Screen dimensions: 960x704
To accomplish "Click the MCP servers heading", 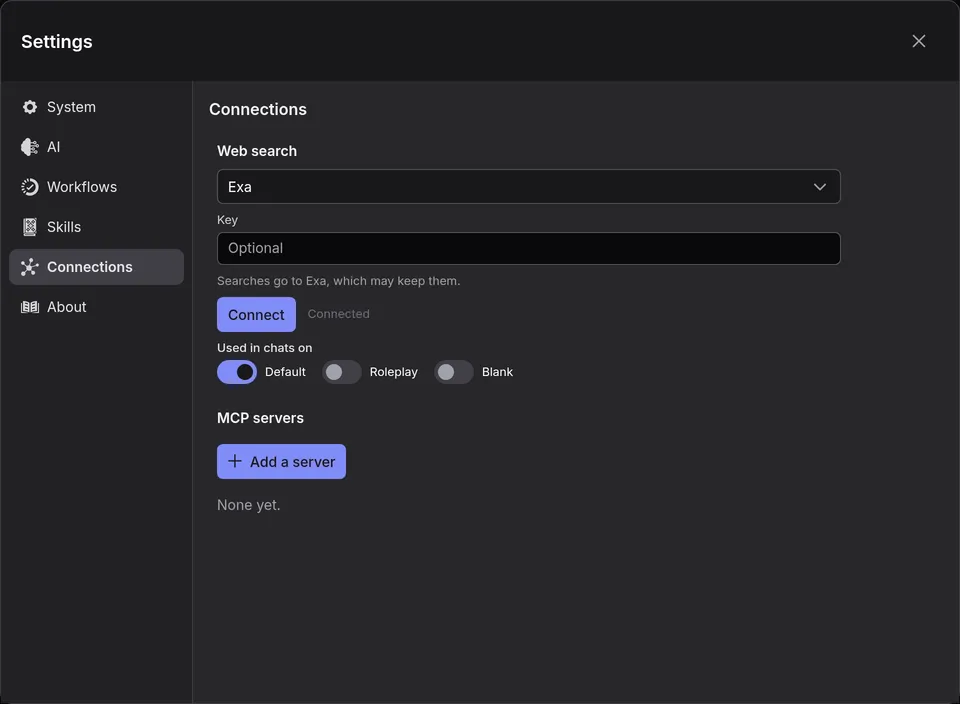I will 260,418.
